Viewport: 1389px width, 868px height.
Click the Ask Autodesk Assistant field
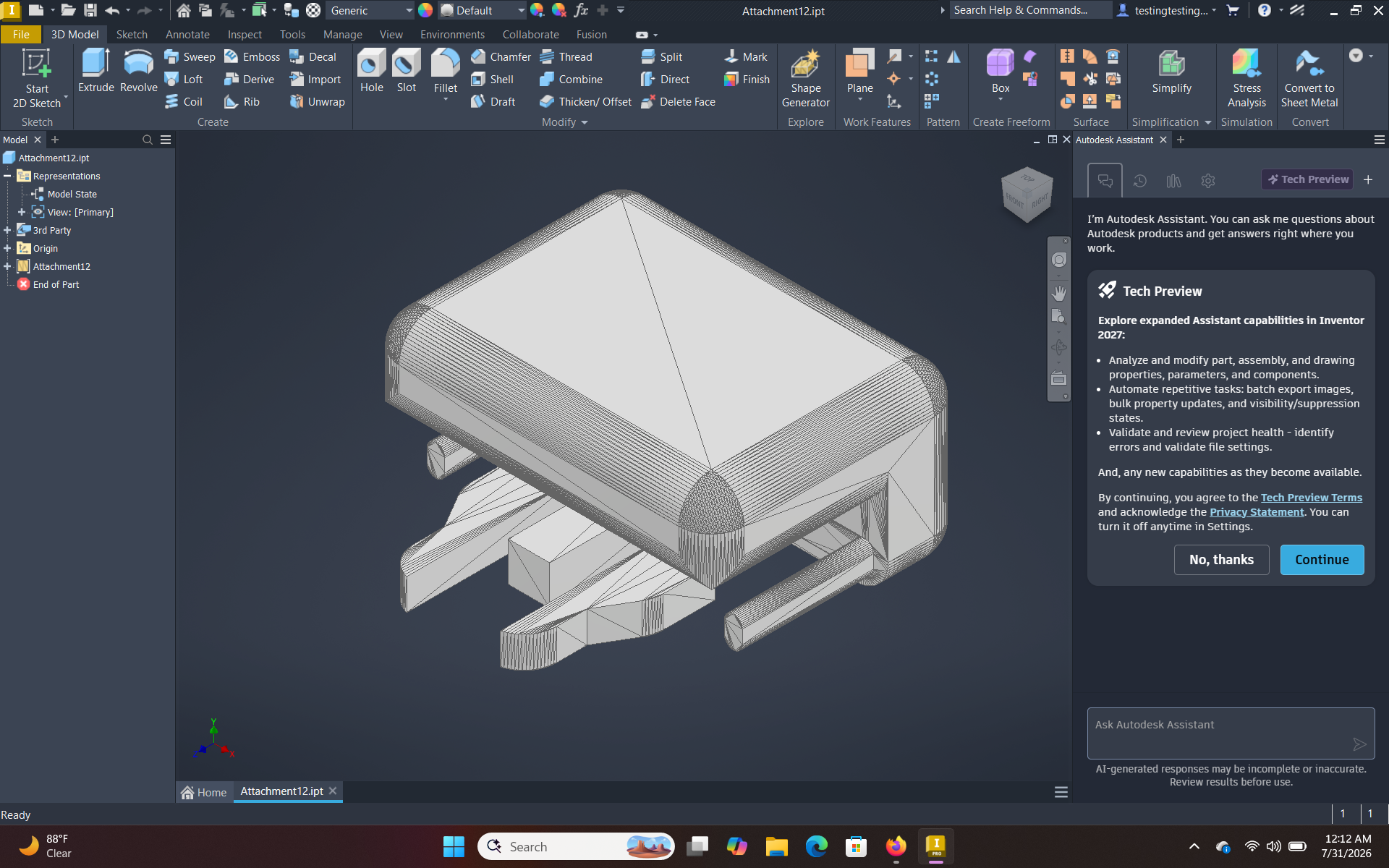click(1231, 733)
